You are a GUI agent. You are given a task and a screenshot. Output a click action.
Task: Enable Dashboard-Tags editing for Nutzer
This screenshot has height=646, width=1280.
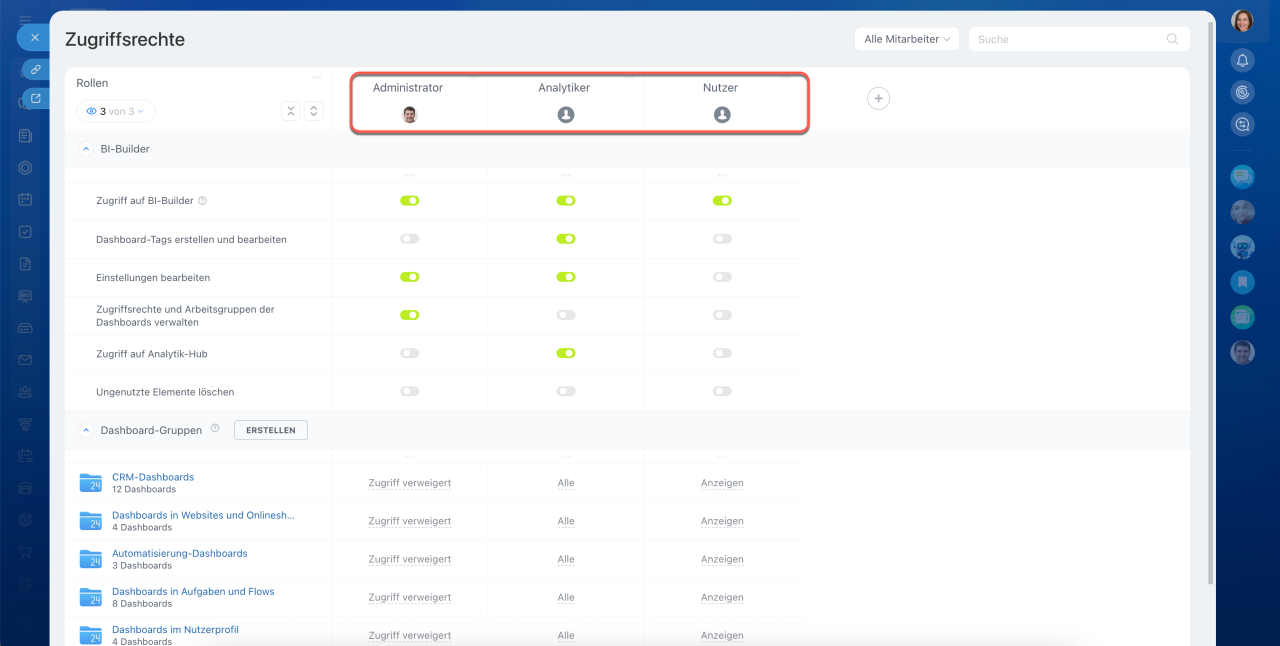722,239
